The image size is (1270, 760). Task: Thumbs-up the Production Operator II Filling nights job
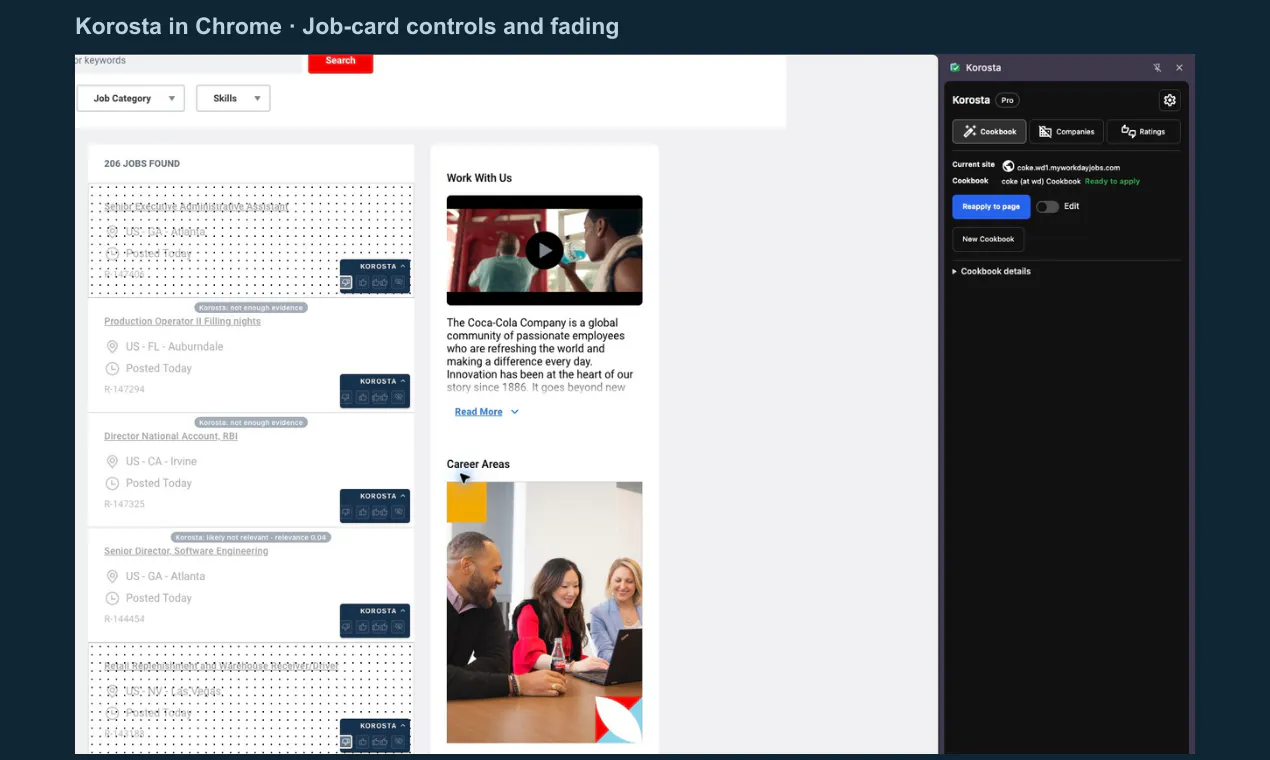363,397
